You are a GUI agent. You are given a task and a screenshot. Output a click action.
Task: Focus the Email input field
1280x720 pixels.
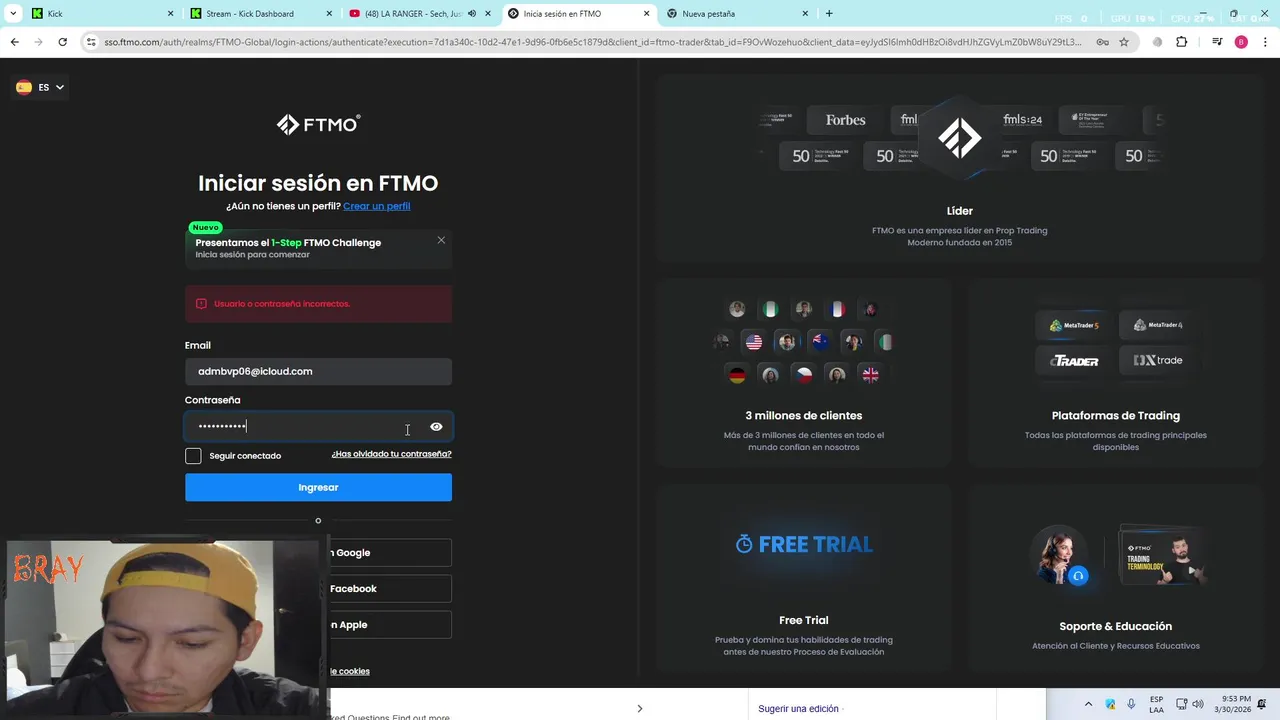(x=318, y=371)
